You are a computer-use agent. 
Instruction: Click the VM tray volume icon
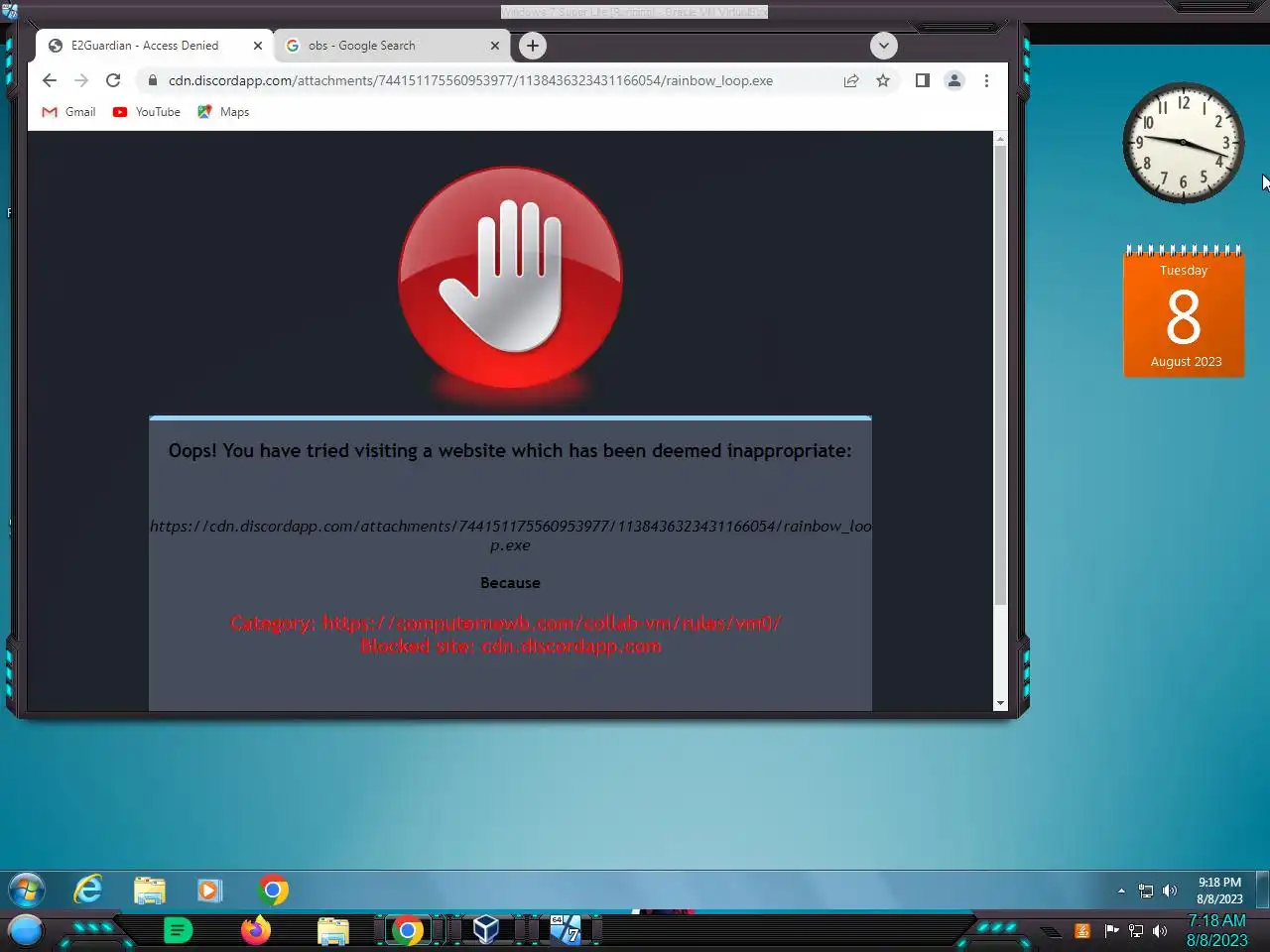pyautogui.click(x=1170, y=891)
